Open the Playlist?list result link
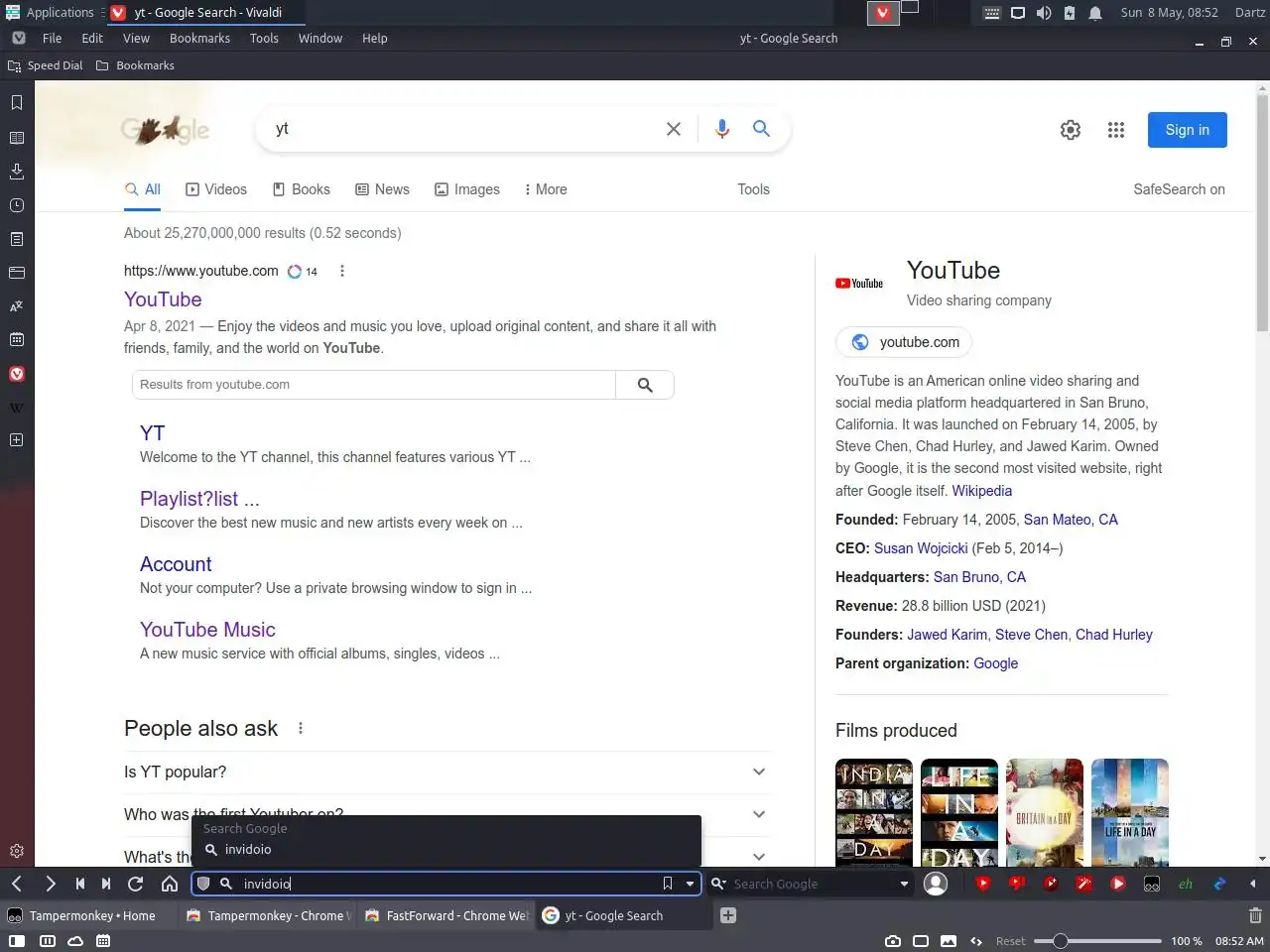The image size is (1270, 952). click(199, 499)
